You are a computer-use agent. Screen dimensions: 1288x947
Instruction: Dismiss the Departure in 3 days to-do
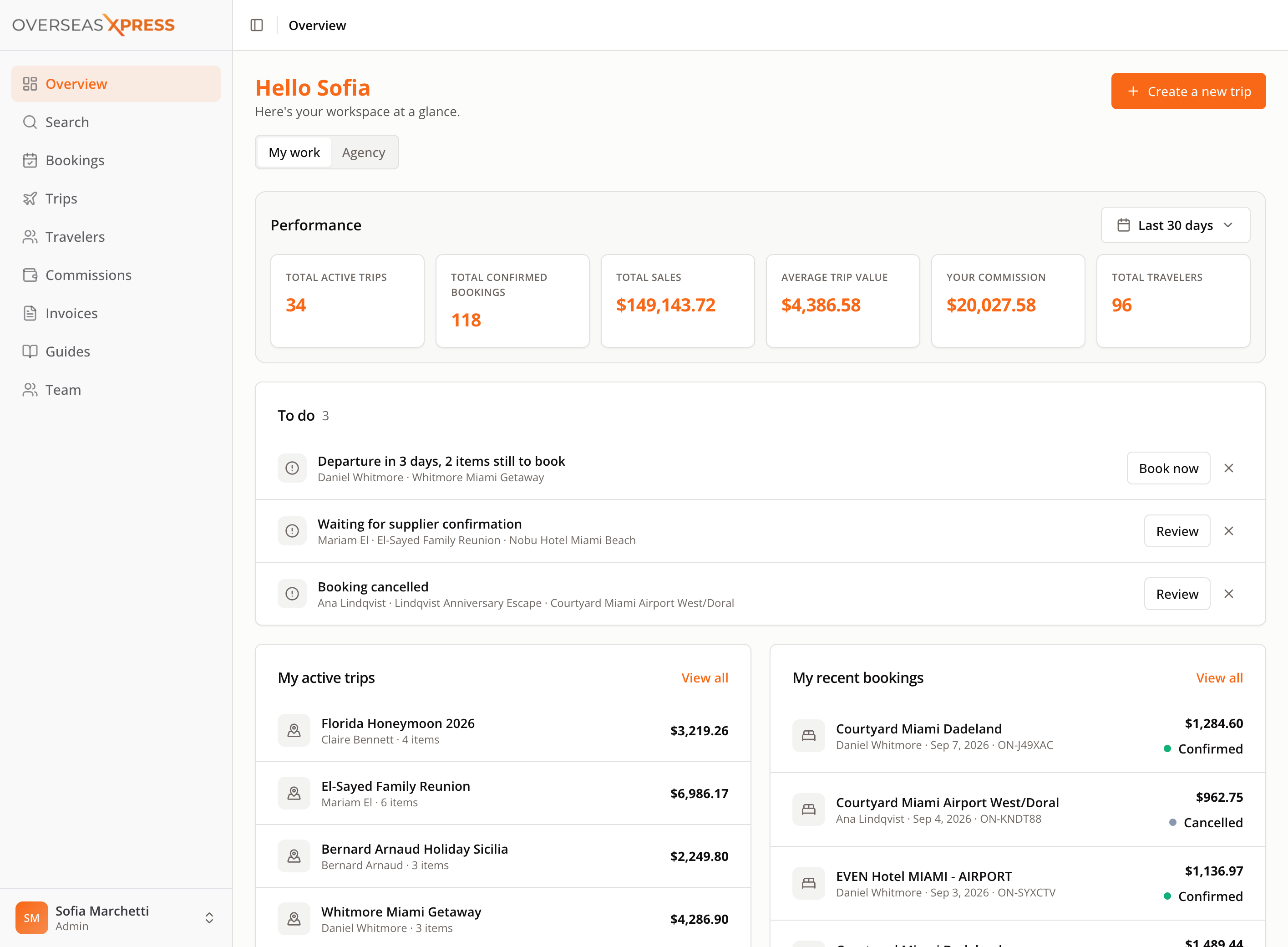pos(1228,468)
